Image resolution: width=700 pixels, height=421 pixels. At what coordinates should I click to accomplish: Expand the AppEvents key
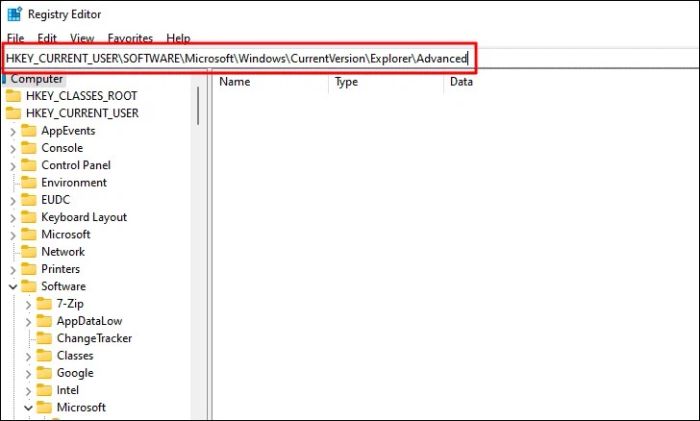coord(13,132)
